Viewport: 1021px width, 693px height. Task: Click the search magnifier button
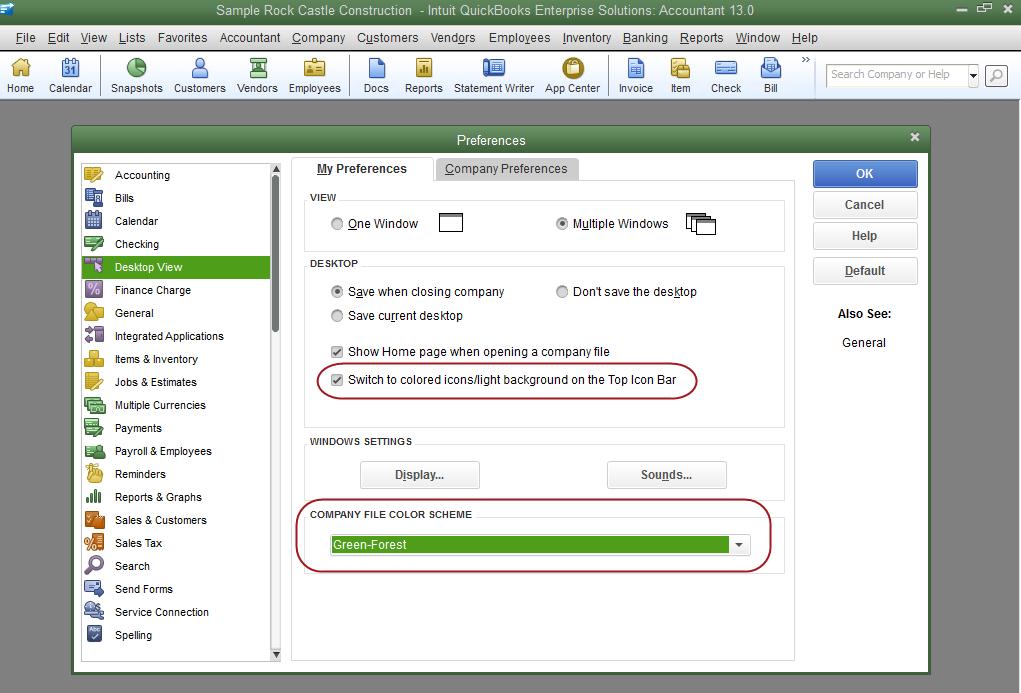pos(996,76)
